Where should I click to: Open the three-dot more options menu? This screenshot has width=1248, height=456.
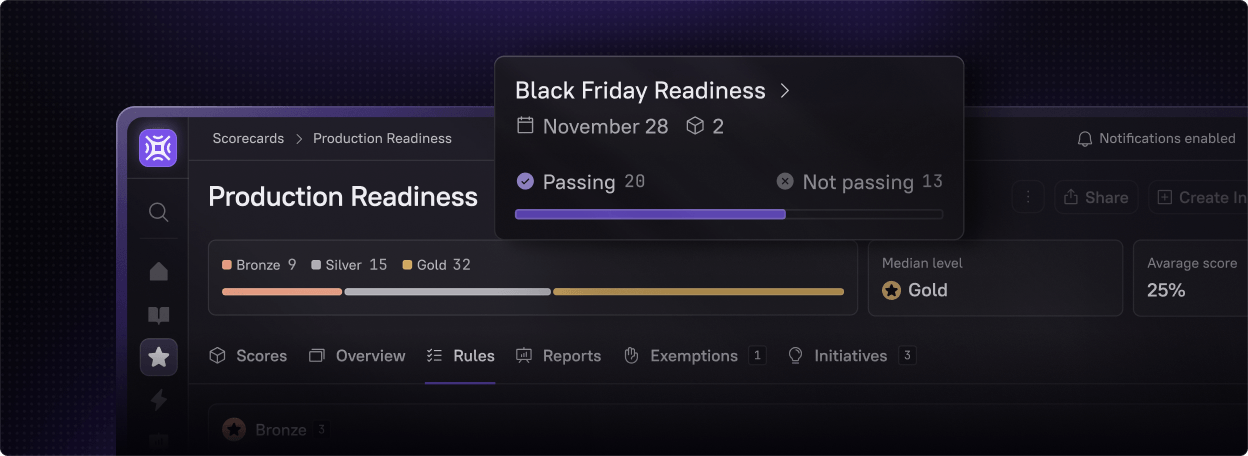[x=1028, y=197]
